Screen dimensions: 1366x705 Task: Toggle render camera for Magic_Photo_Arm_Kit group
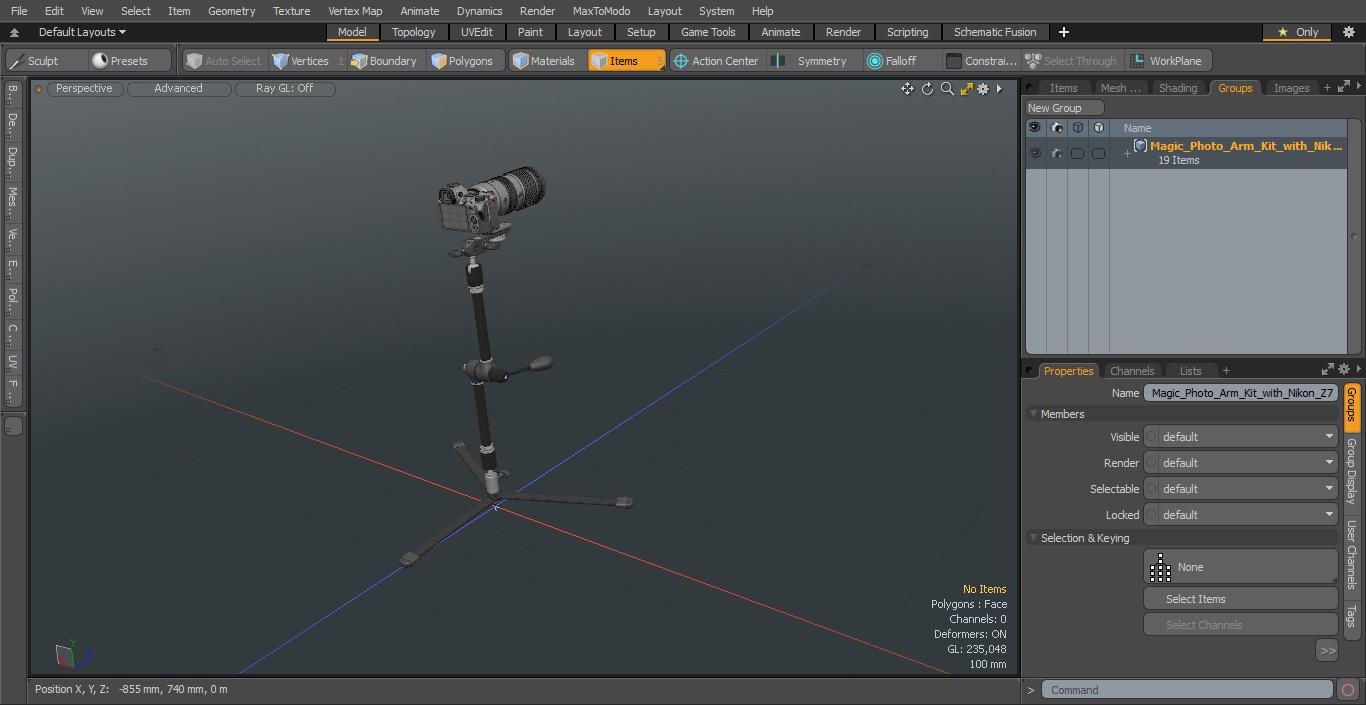pyautogui.click(x=1057, y=153)
